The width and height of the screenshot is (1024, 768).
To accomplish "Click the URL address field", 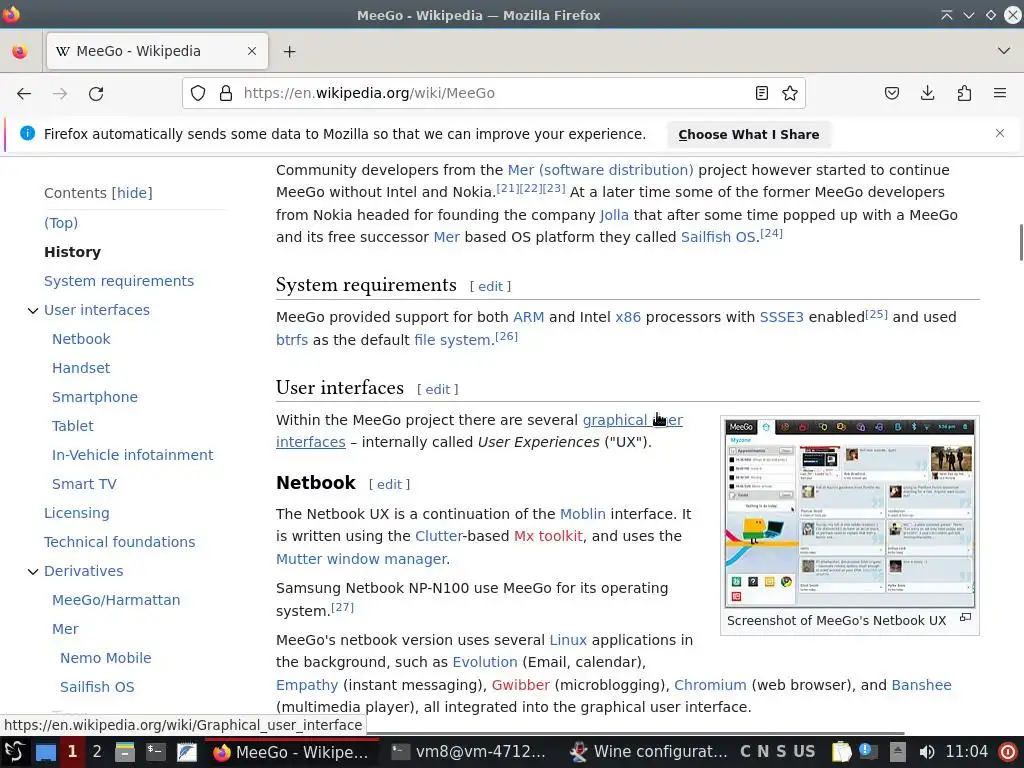I will 496,93.
